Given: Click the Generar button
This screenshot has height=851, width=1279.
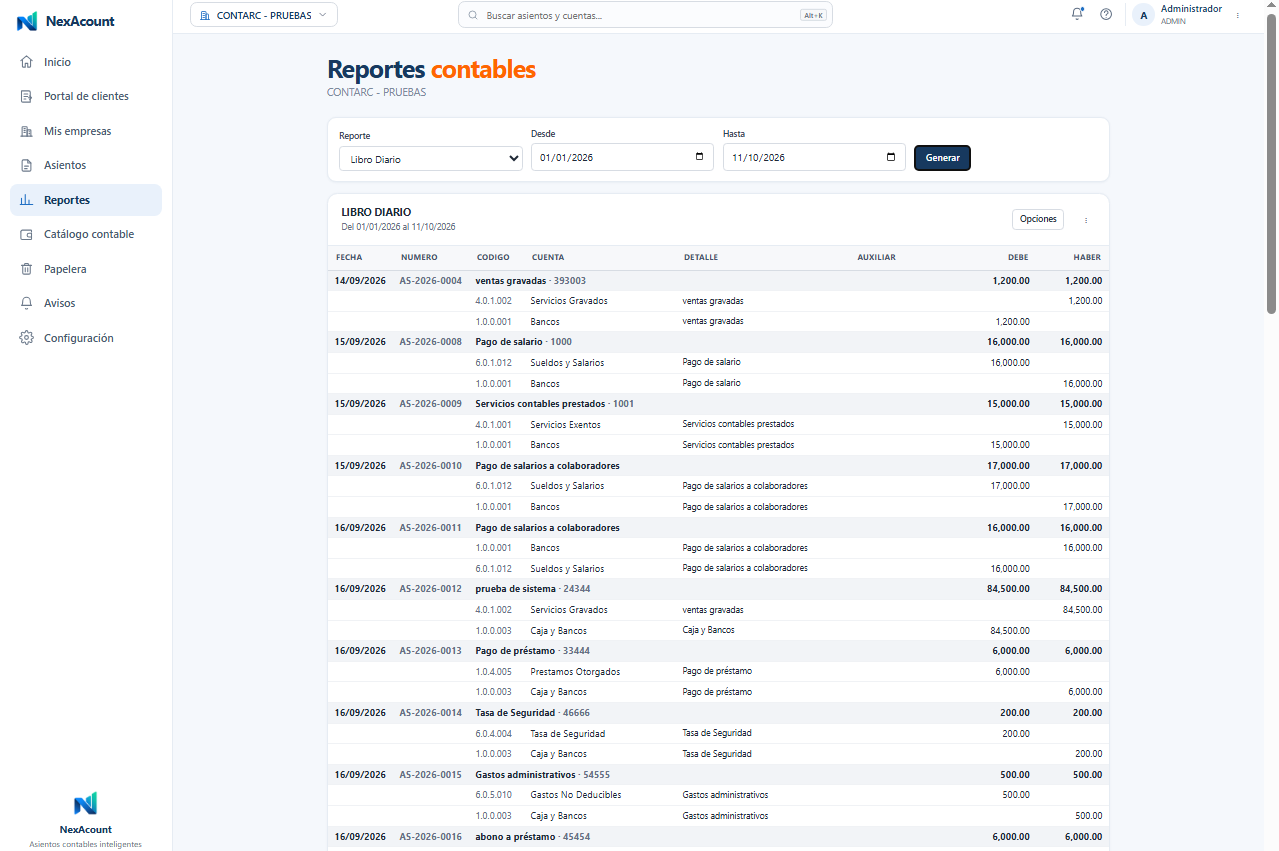Looking at the screenshot, I should (x=942, y=158).
